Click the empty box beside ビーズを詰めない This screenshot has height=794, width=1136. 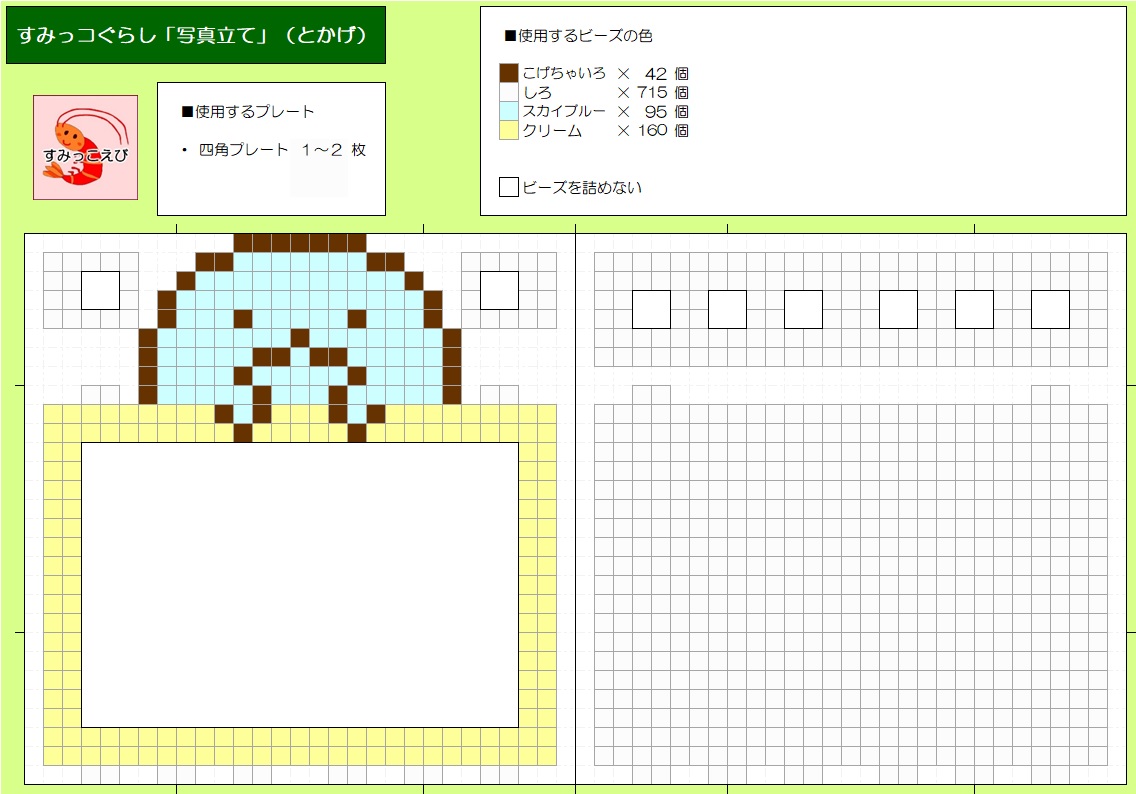click(509, 187)
